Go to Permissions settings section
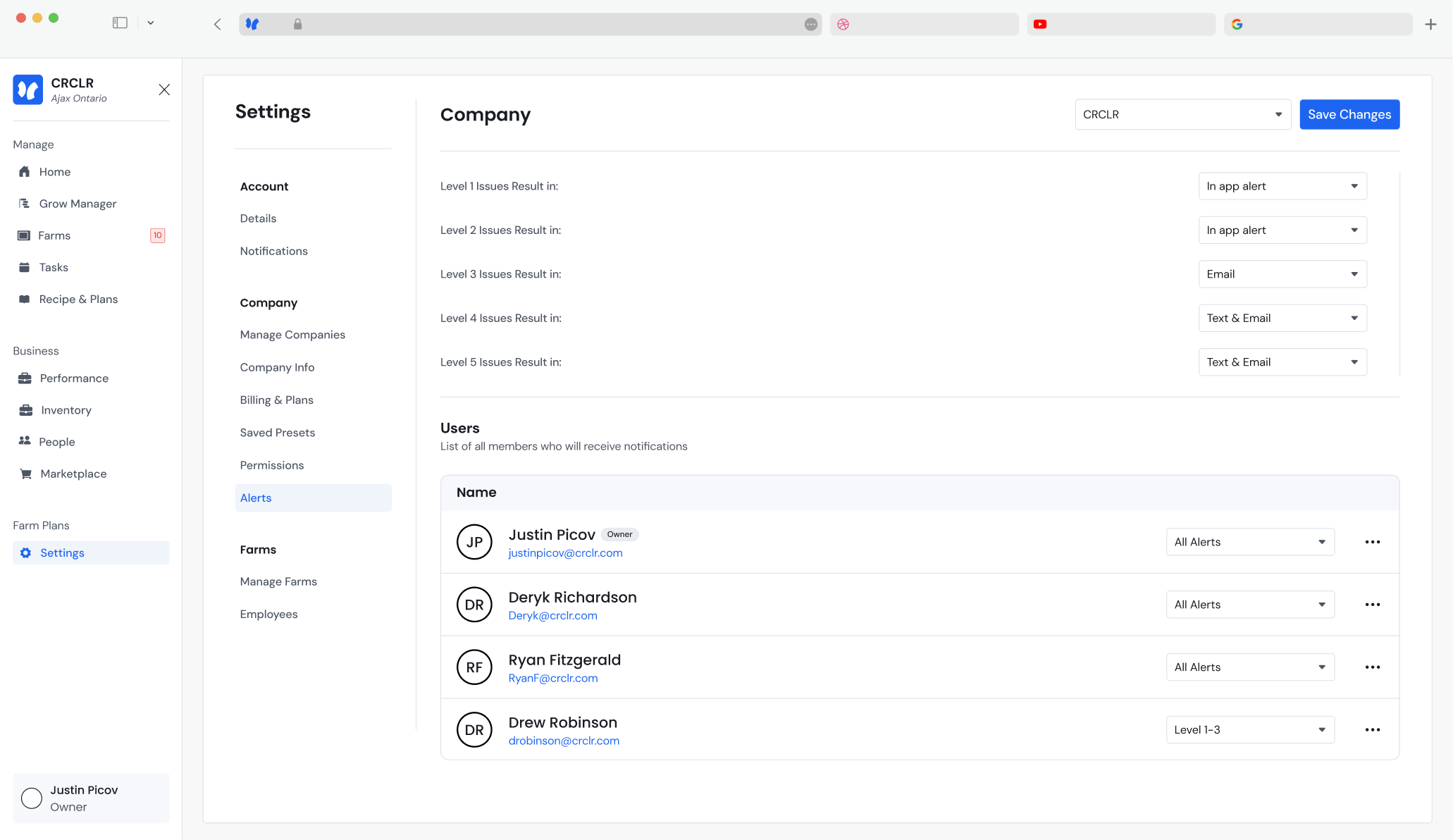Image resolution: width=1453 pixels, height=840 pixels. point(272,465)
